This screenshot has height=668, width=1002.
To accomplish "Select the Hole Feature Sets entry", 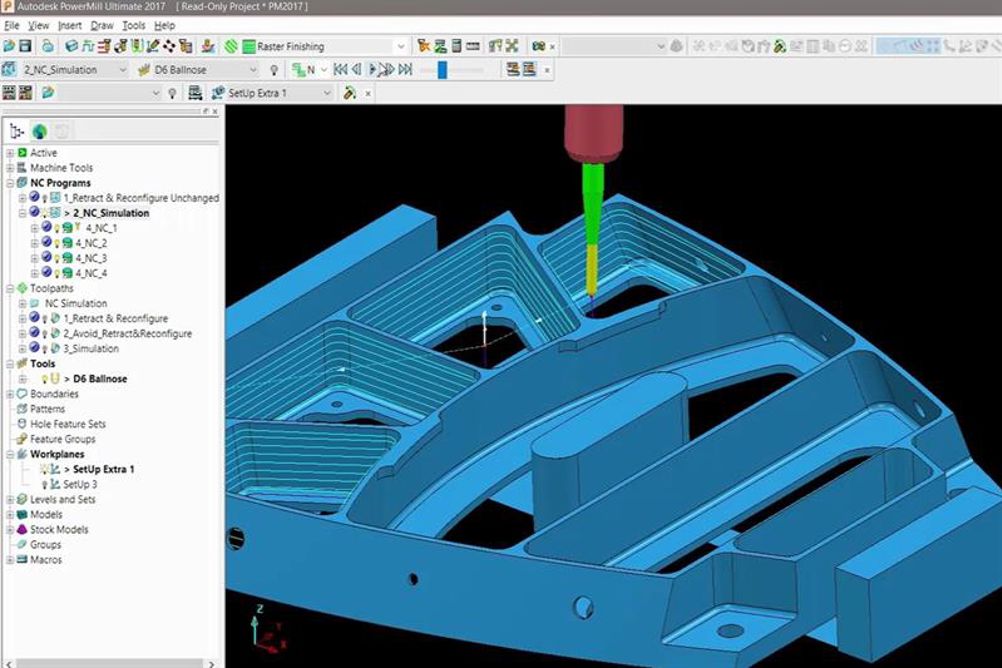I will pos(68,424).
